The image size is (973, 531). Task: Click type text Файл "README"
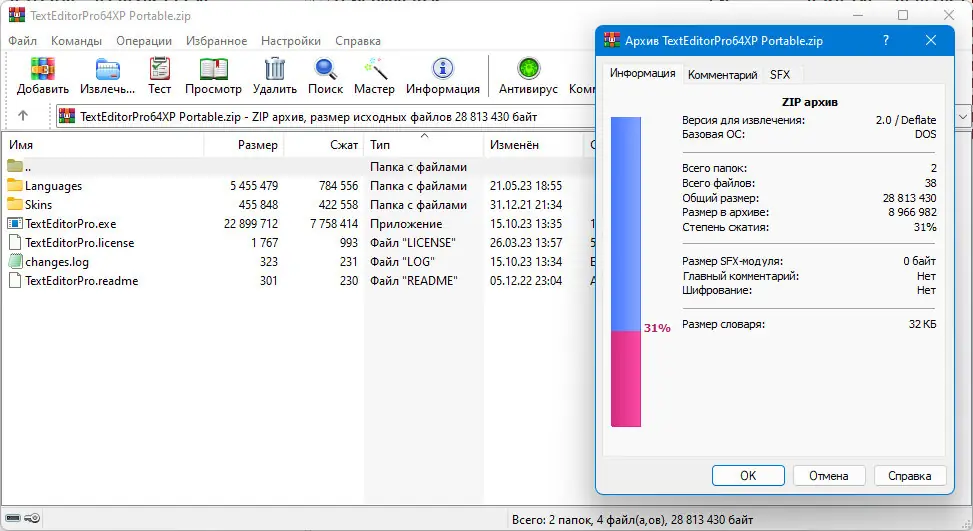point(413,281)
